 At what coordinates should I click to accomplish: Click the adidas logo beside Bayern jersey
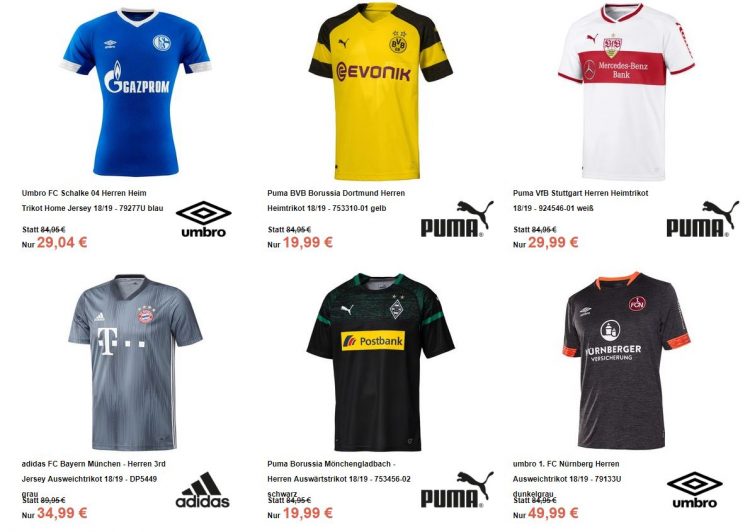pos(203,490)
